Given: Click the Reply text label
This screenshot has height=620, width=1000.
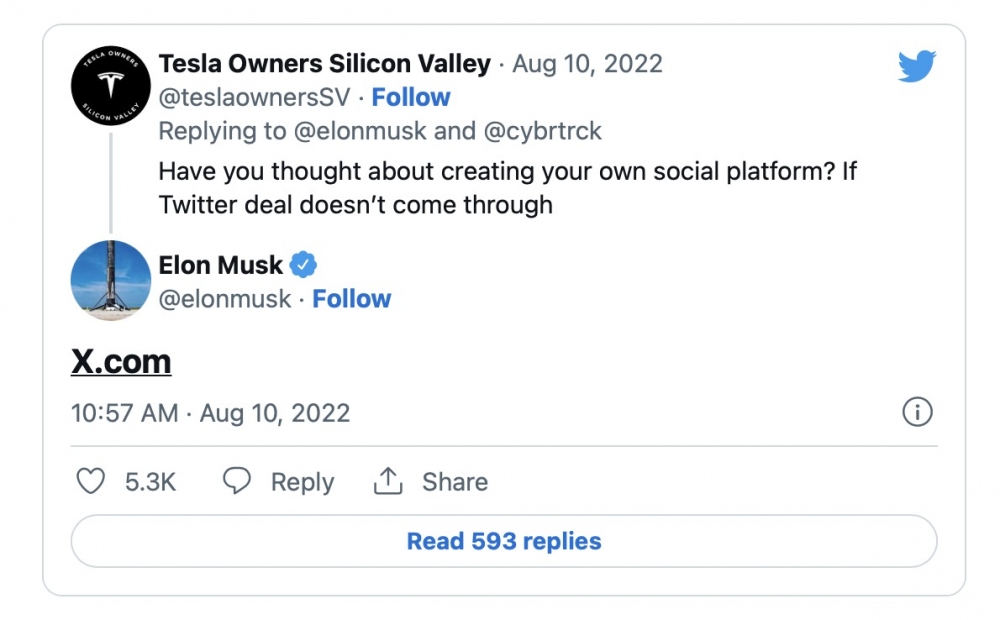Looking at the screenshot, I should click(302, 482).
